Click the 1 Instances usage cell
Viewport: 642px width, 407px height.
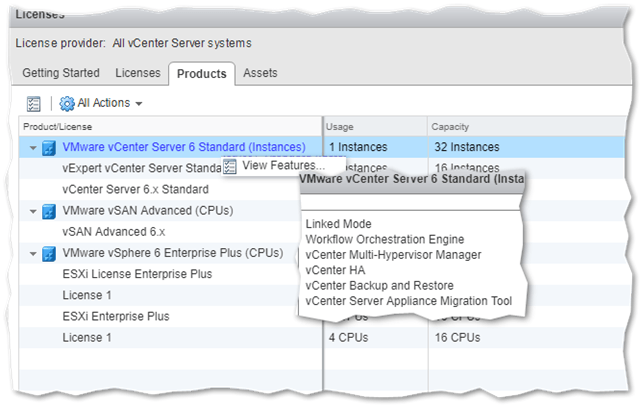tap(358, 147)
